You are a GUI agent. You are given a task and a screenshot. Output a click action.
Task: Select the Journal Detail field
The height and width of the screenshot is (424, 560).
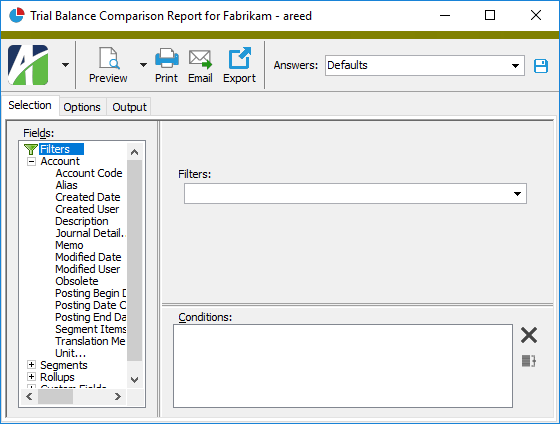90,233
